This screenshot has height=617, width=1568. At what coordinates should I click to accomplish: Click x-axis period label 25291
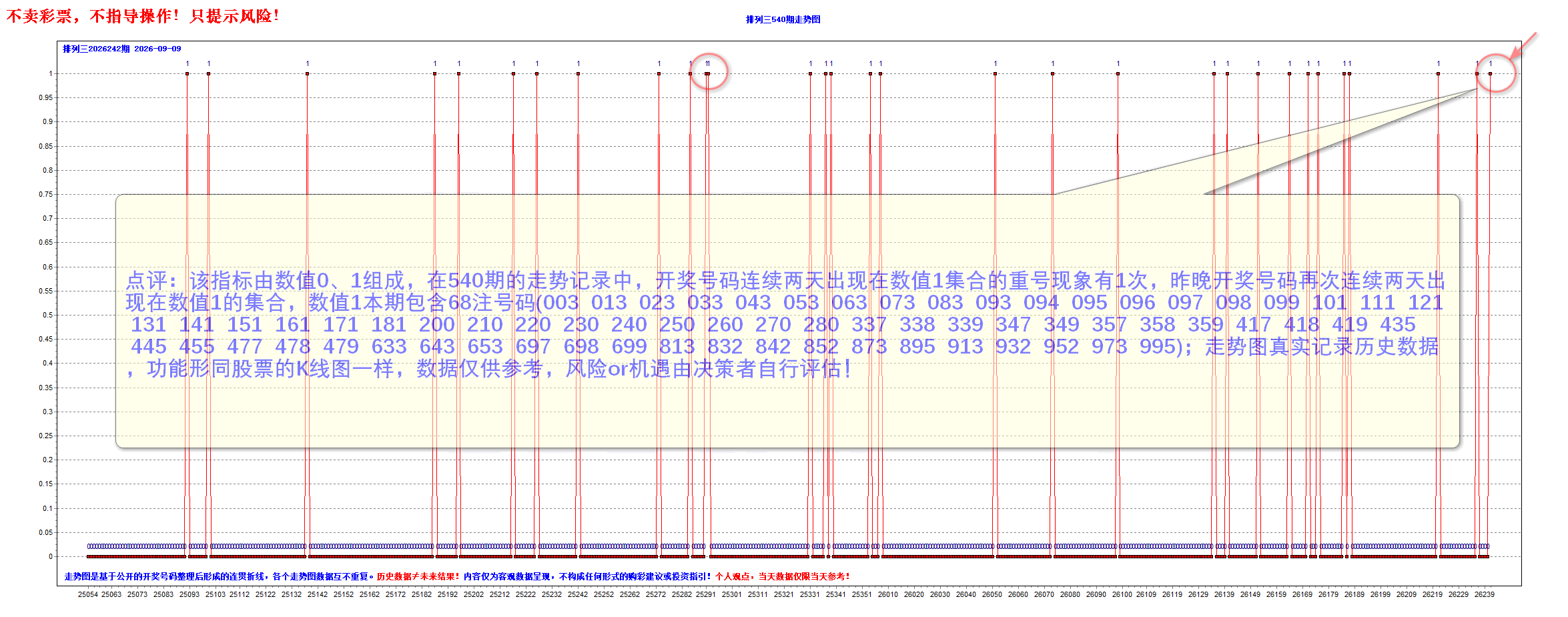tap(706, 594)
